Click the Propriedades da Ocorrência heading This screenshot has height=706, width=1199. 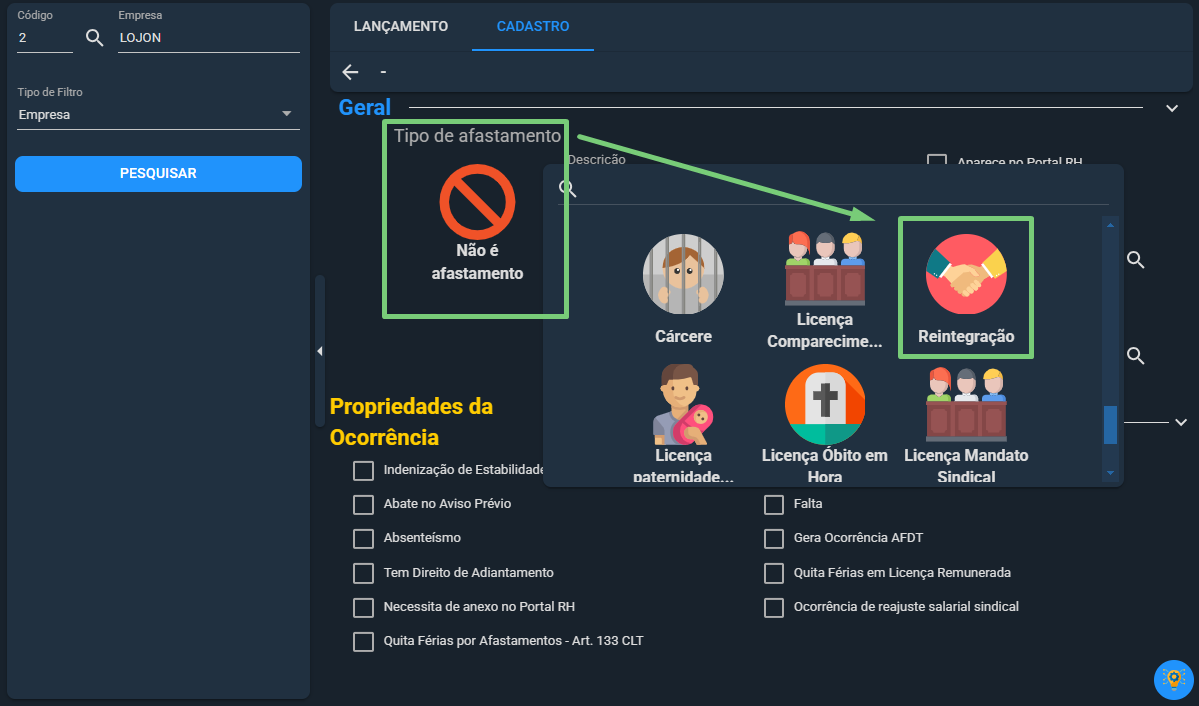coord(411,421)
